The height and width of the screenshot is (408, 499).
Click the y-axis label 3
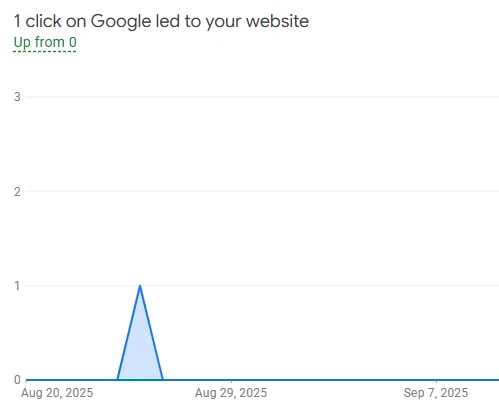click(17, 97)
